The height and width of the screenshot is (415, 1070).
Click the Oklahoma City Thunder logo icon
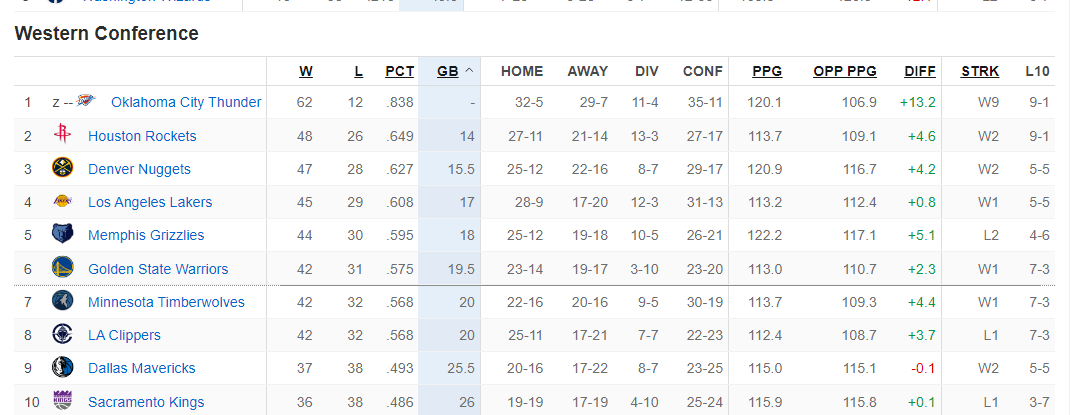[x=85, y=102]
